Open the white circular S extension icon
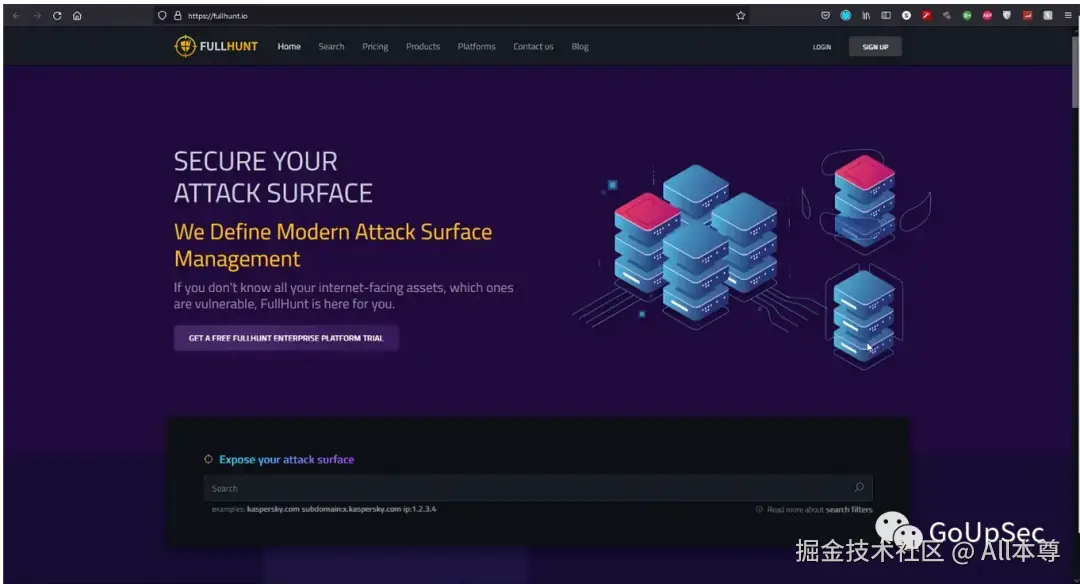This screenshot has height=584, width=1080. (906, 15)
